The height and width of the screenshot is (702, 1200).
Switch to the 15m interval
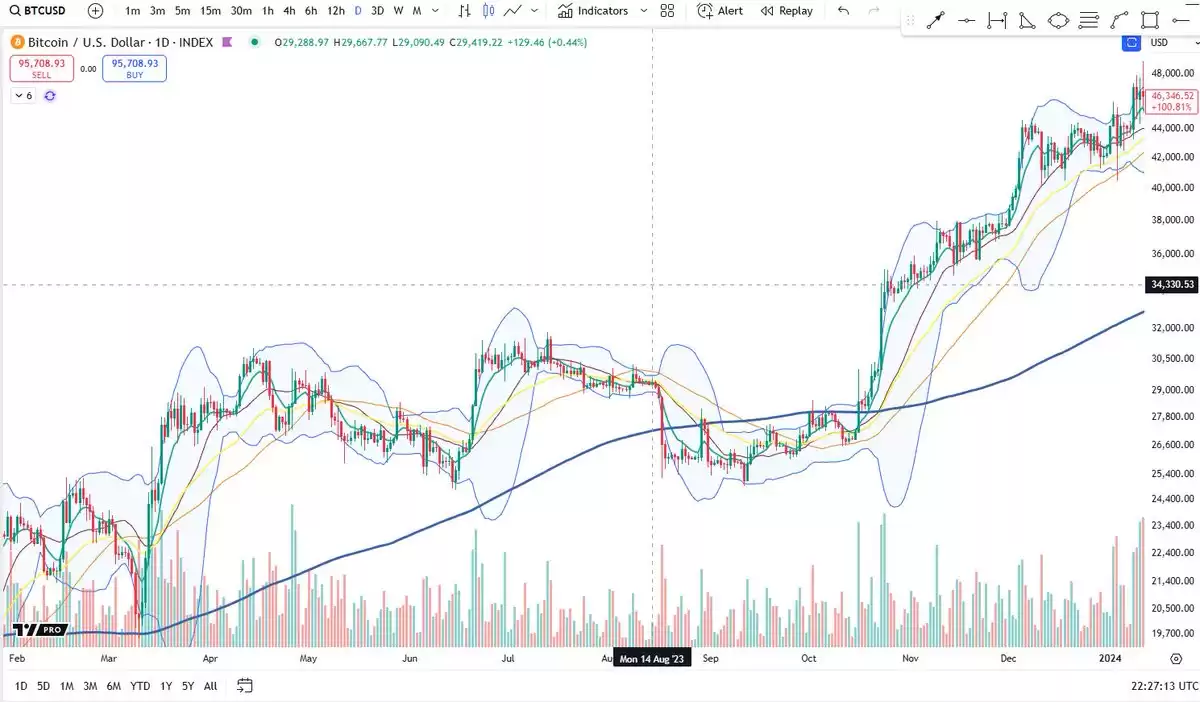click(x=210, y=10)
